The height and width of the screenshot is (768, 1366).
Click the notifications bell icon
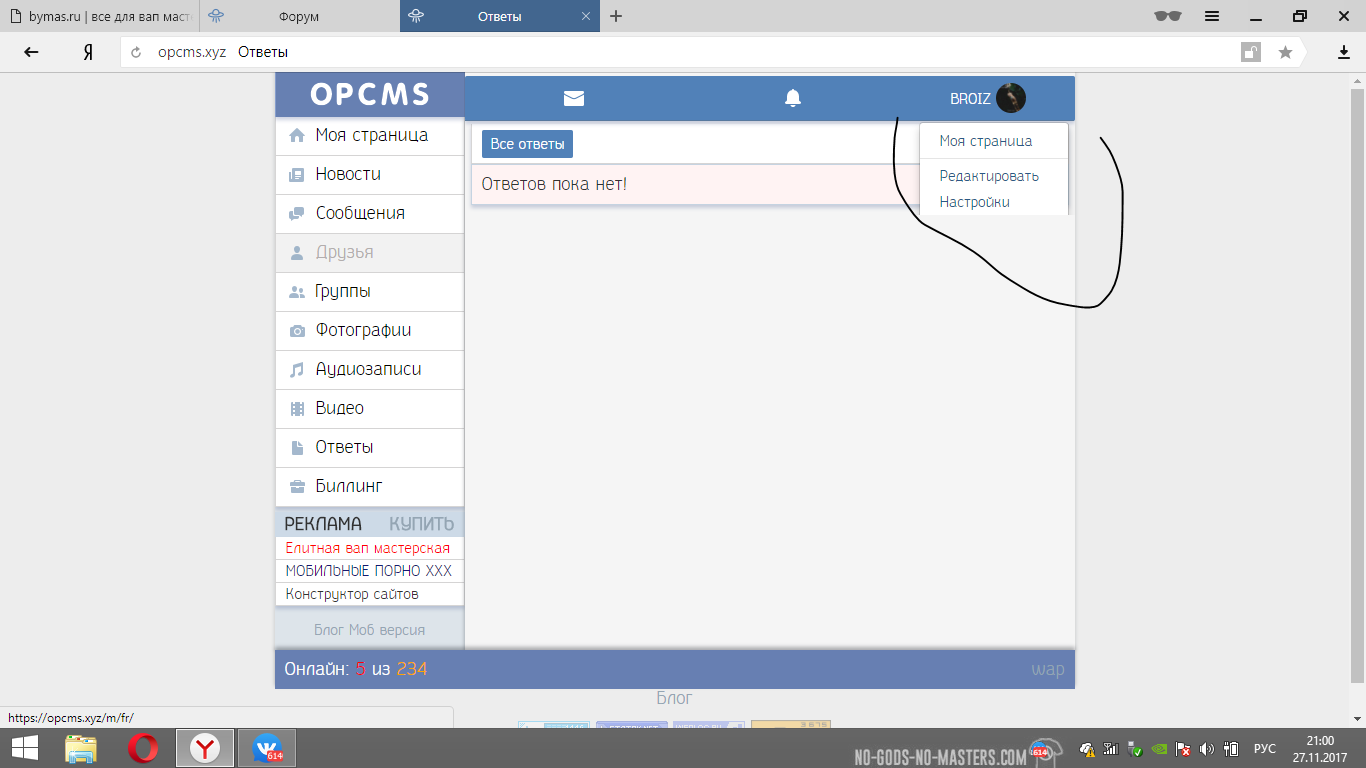click(793, 98)
